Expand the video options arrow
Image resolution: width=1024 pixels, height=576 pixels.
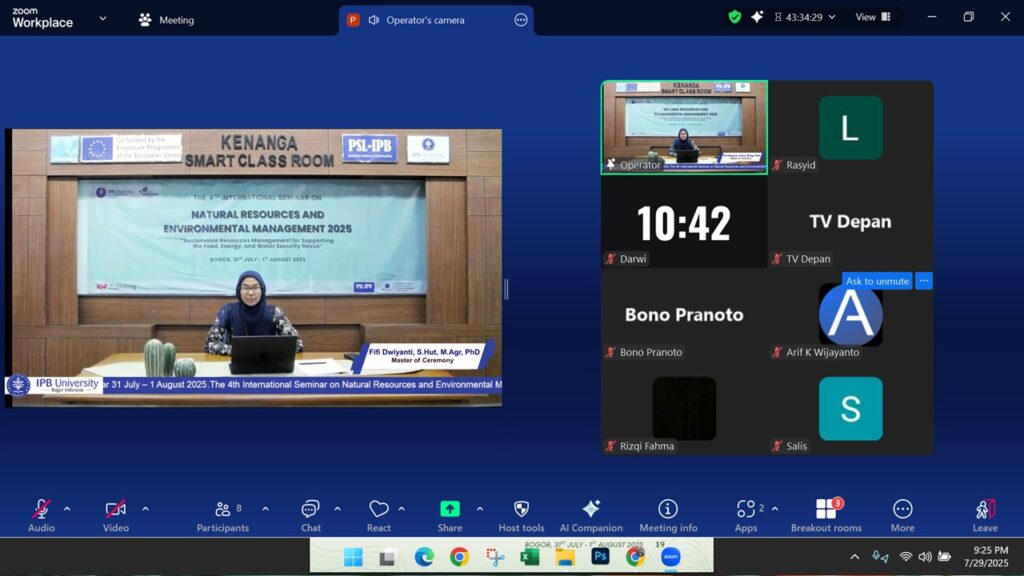click(x=145, y=509)
